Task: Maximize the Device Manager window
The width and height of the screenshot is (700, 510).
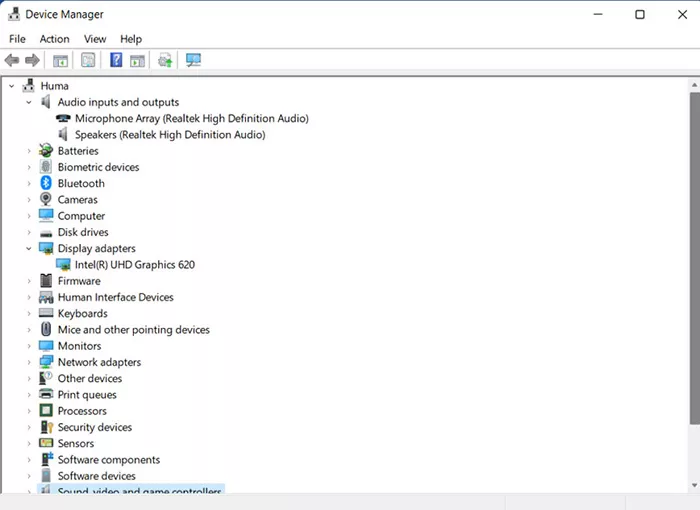Action: [640, 14]
